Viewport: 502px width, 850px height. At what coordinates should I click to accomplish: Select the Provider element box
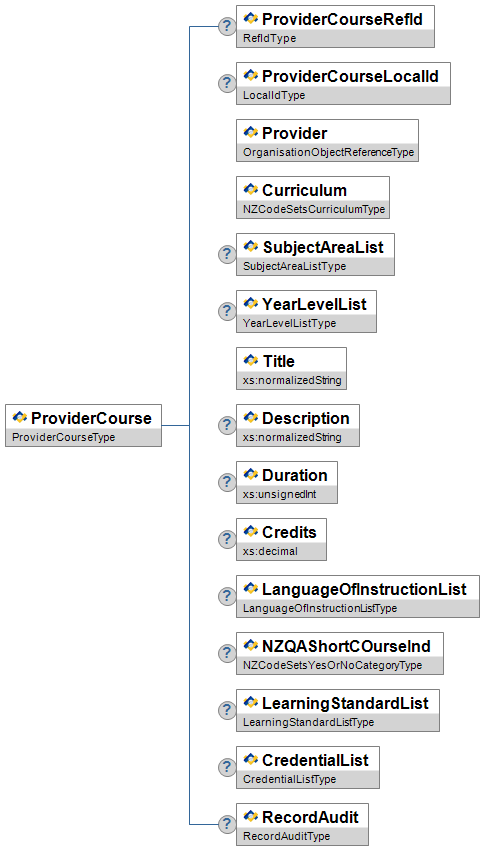point(327,140)
